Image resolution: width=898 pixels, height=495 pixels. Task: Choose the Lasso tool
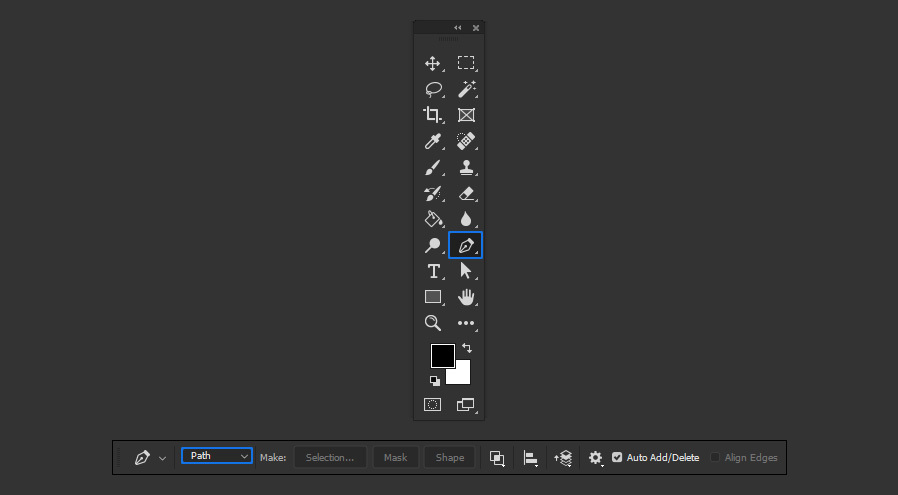click(434, 89)
